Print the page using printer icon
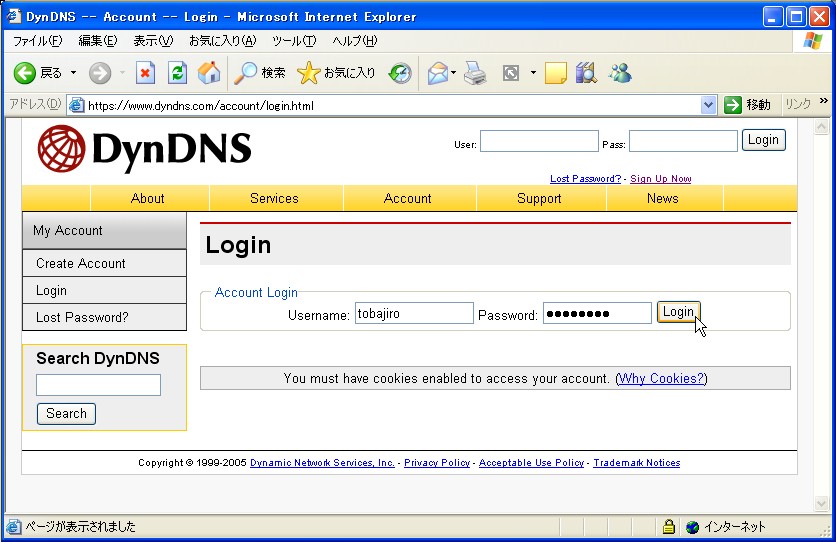The image size is (836, 542). tap(475, 72)
